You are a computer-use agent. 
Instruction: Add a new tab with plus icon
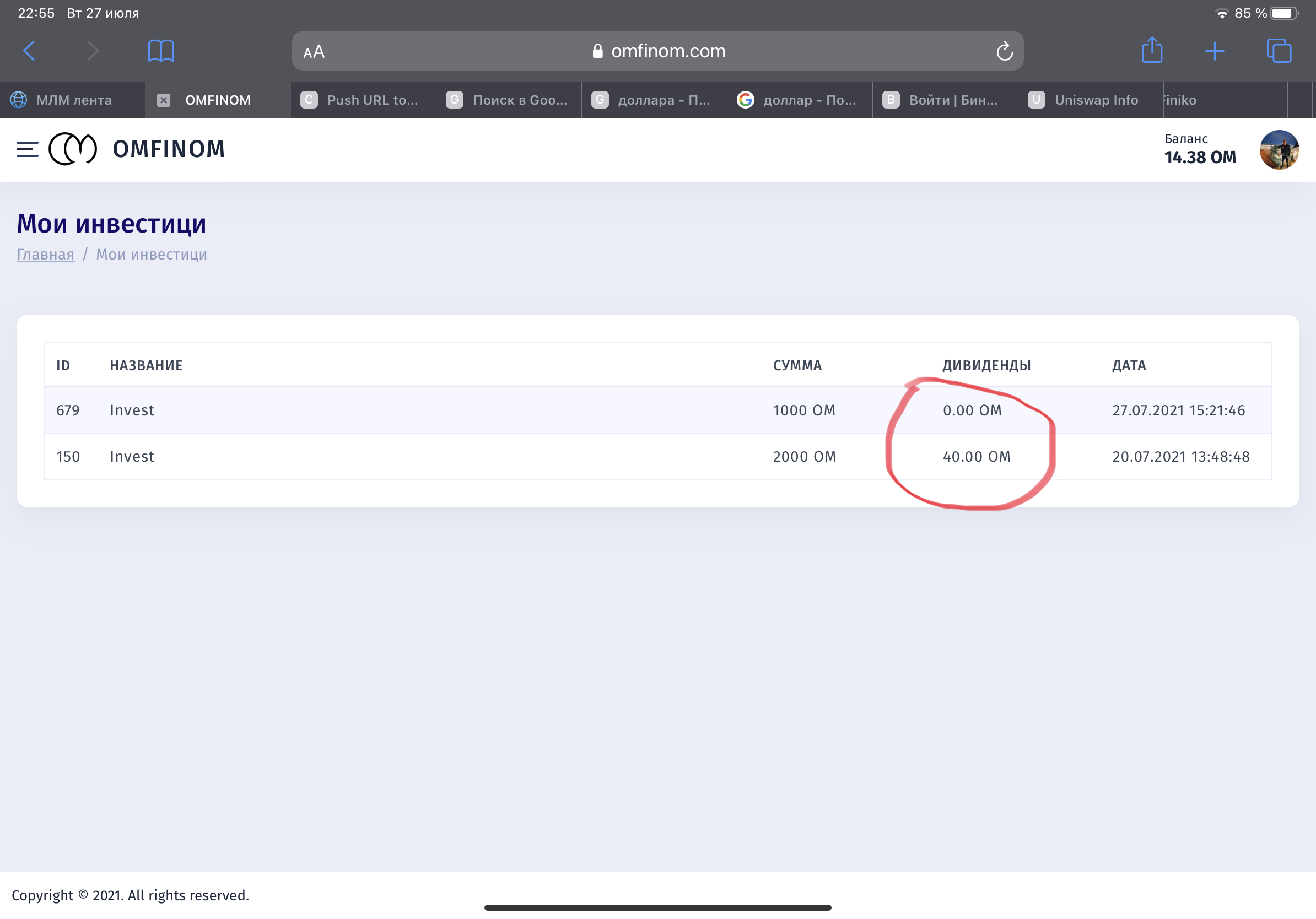pyautogui.click(x=1215, y=51)
